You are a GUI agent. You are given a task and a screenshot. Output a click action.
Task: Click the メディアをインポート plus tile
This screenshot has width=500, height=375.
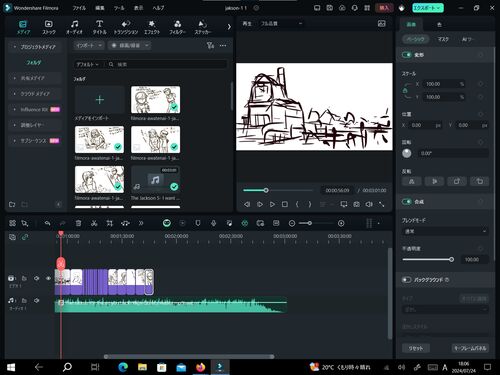(99, 100)
